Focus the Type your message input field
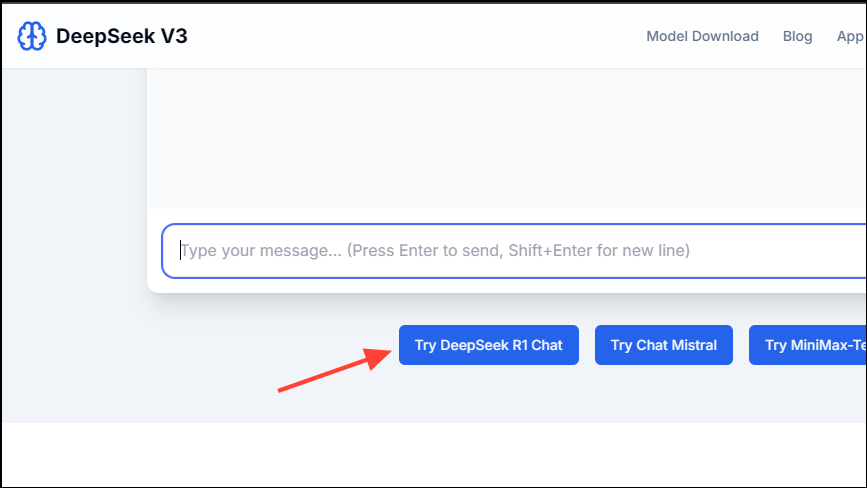Image resolution: width=867 pixels, height=488 pixels. (514, 251)
